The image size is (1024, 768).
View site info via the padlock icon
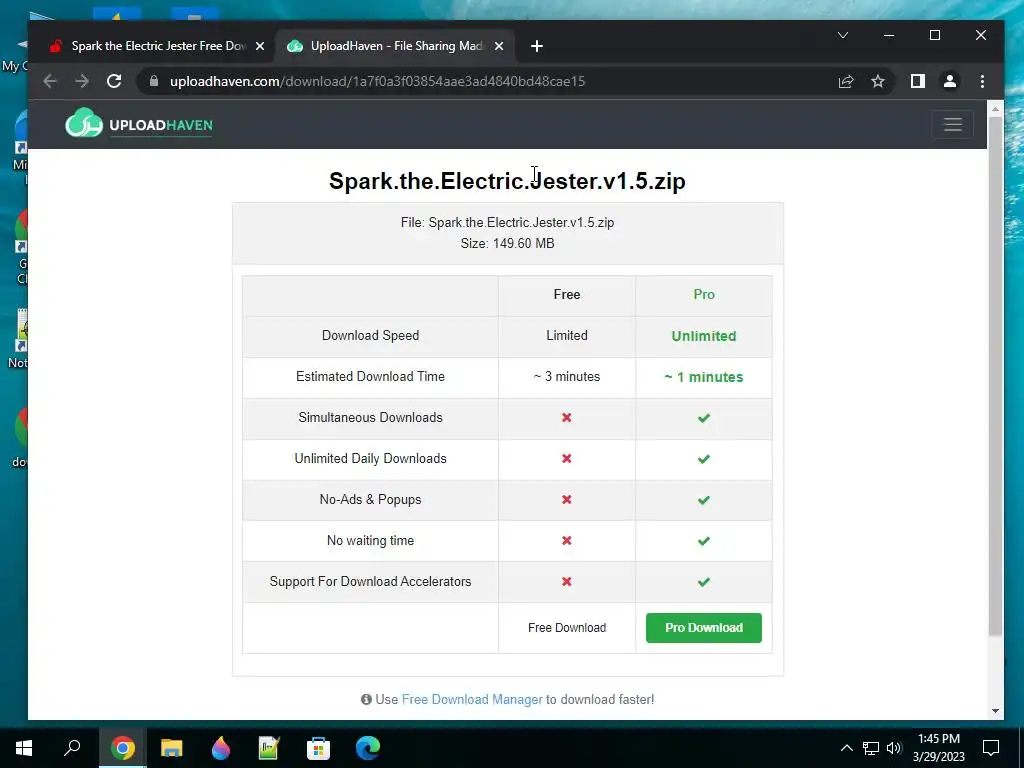click(x=154, y=81)
